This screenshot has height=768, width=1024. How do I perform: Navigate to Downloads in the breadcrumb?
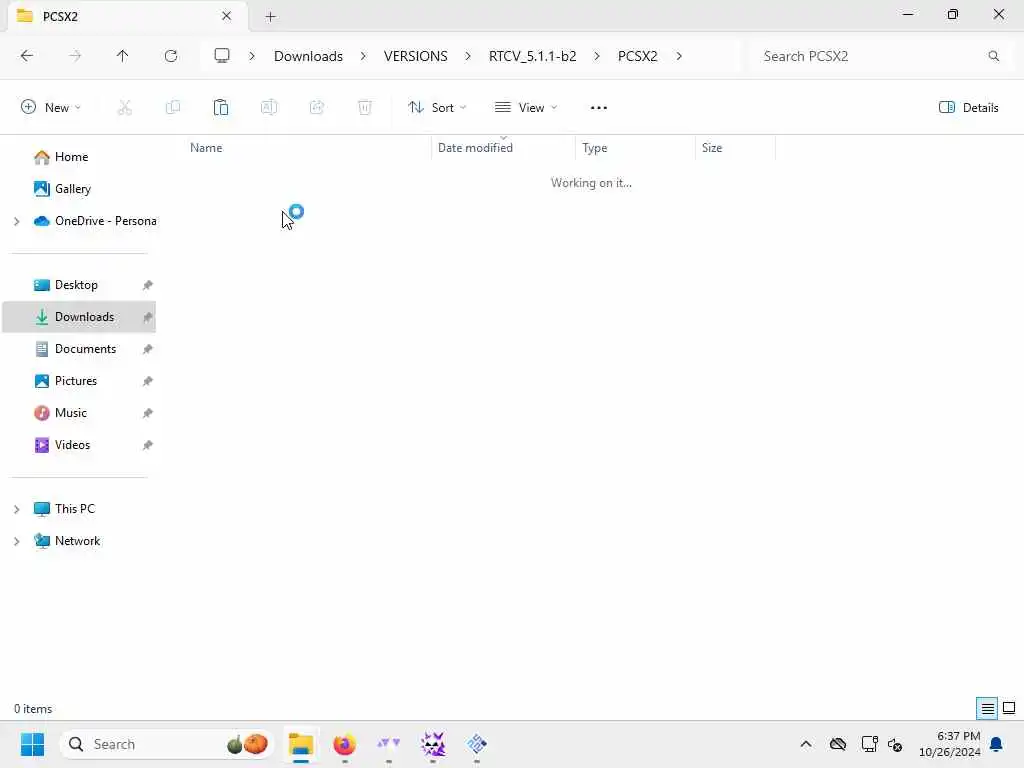coord(308,56)
